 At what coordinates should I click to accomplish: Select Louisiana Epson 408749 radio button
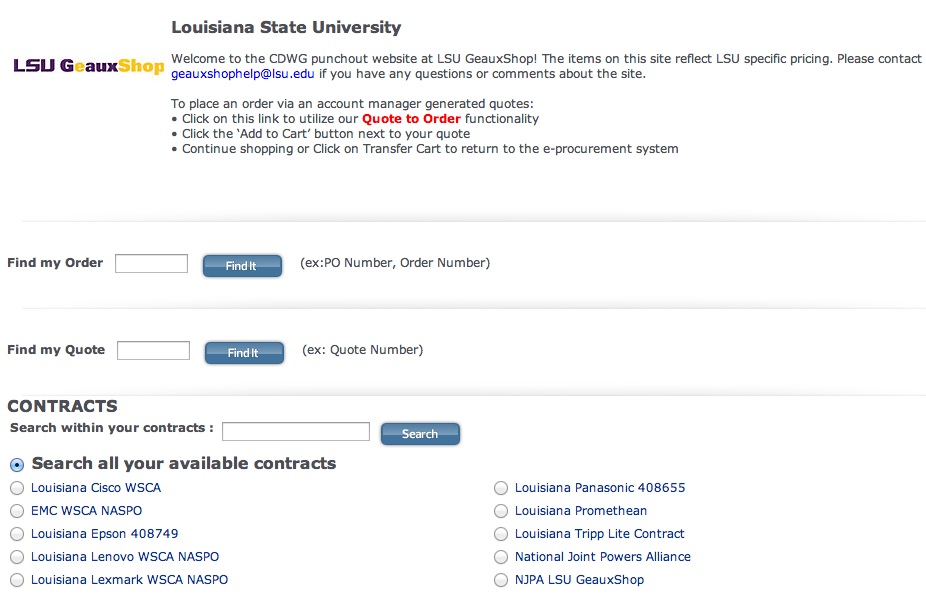pos(17,534)
